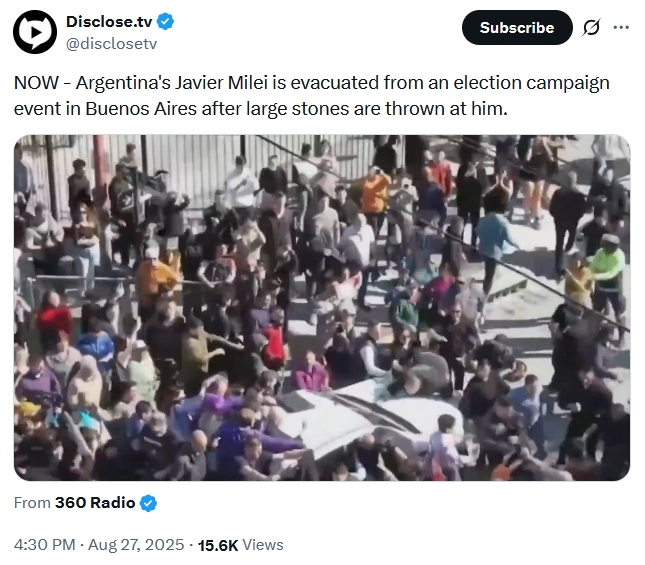The height and width of the screenshot is (565, 645).
Task: Click the 'Views' label in footer
Action: tap(263, 545)
